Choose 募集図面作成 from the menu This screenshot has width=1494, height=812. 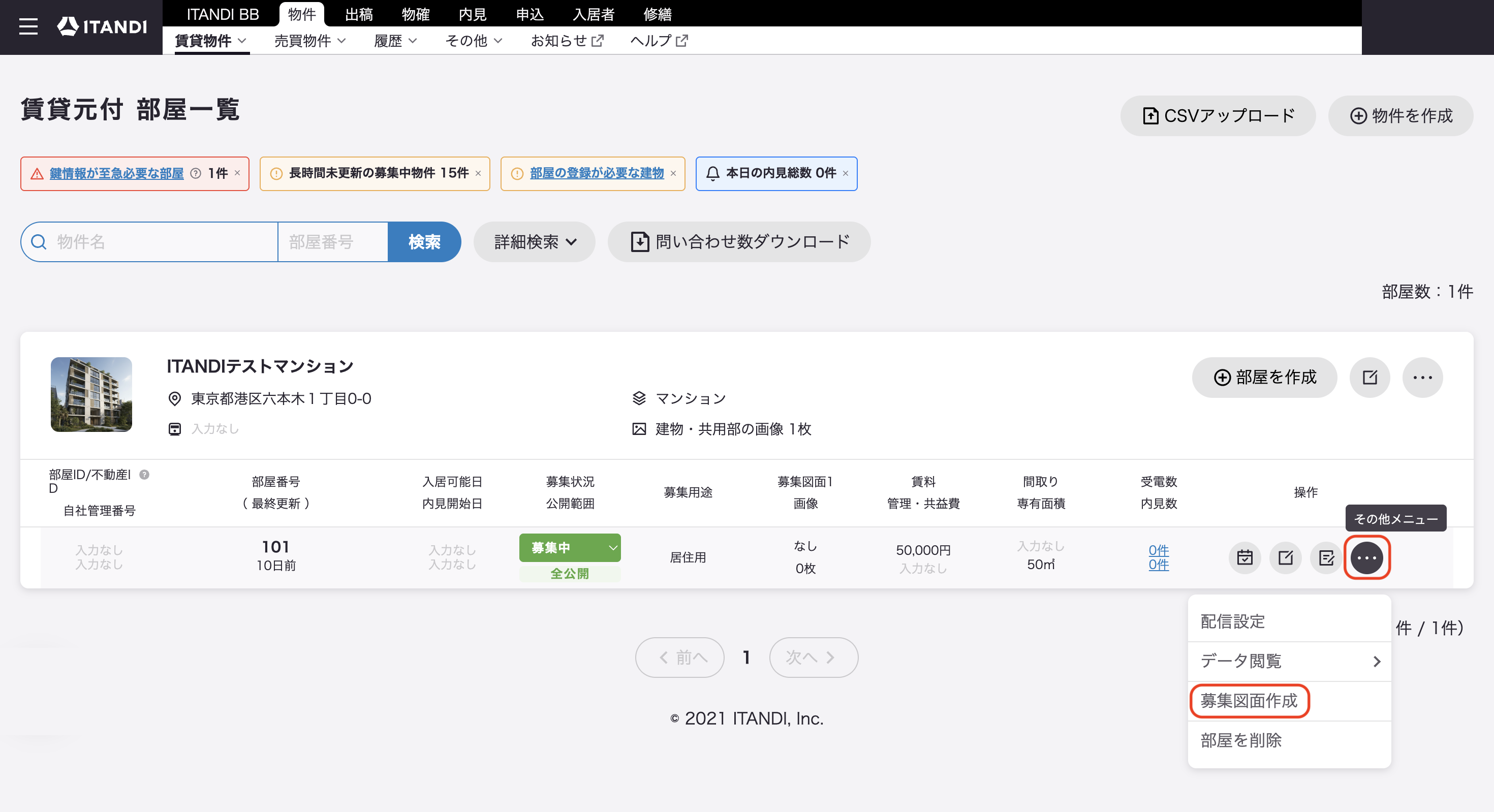(1289, 701)
